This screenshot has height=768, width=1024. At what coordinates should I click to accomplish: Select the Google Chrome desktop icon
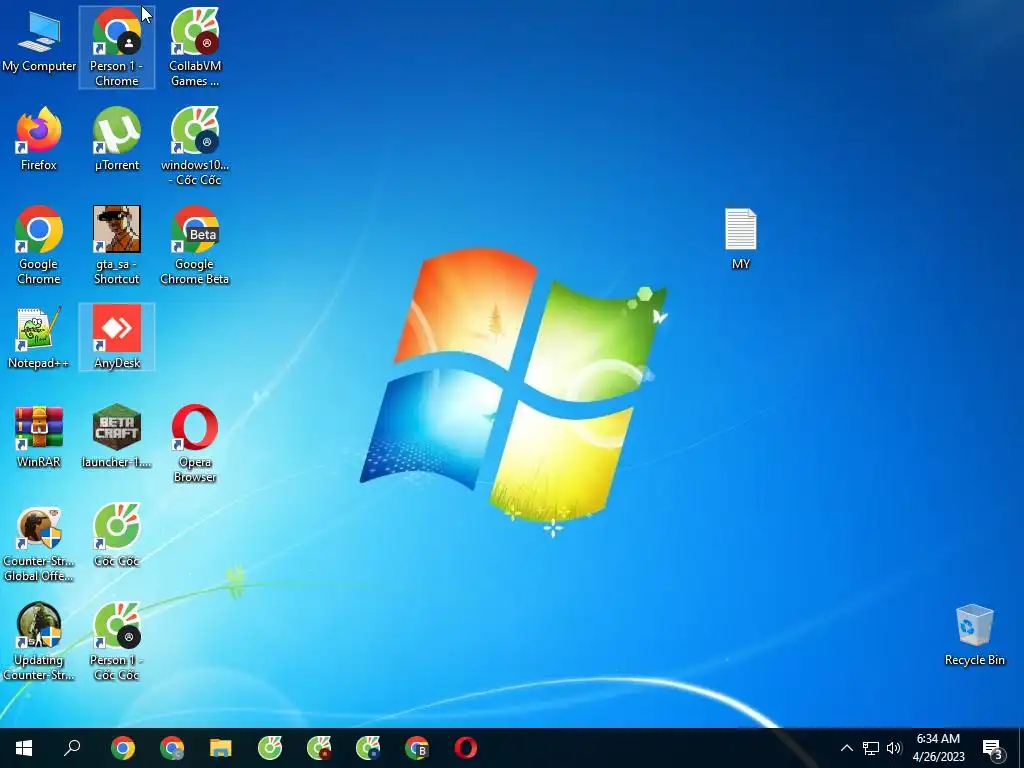tap(39, 246)
